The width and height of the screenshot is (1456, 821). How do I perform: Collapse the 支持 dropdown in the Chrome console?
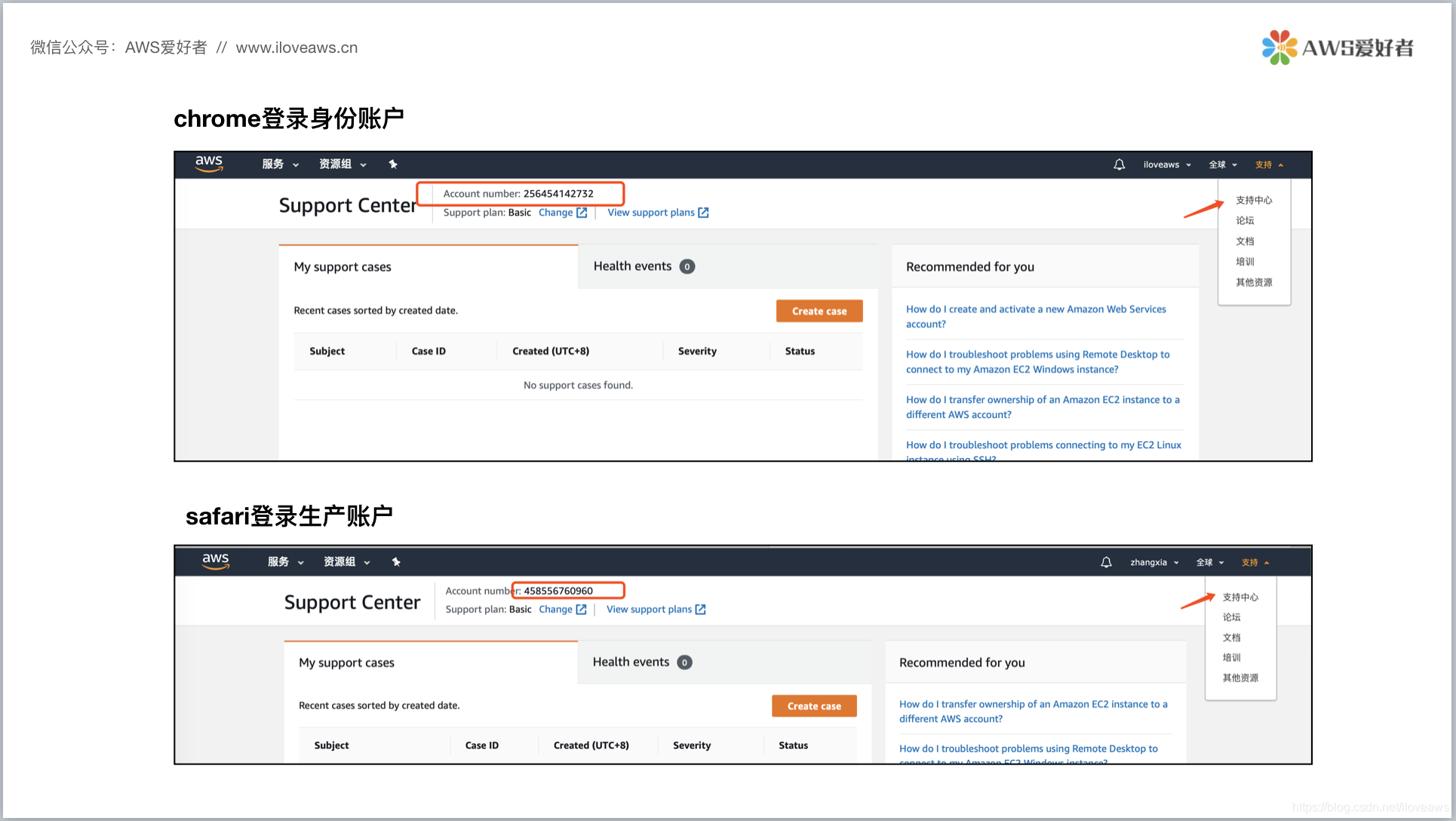click(1269, 165)
